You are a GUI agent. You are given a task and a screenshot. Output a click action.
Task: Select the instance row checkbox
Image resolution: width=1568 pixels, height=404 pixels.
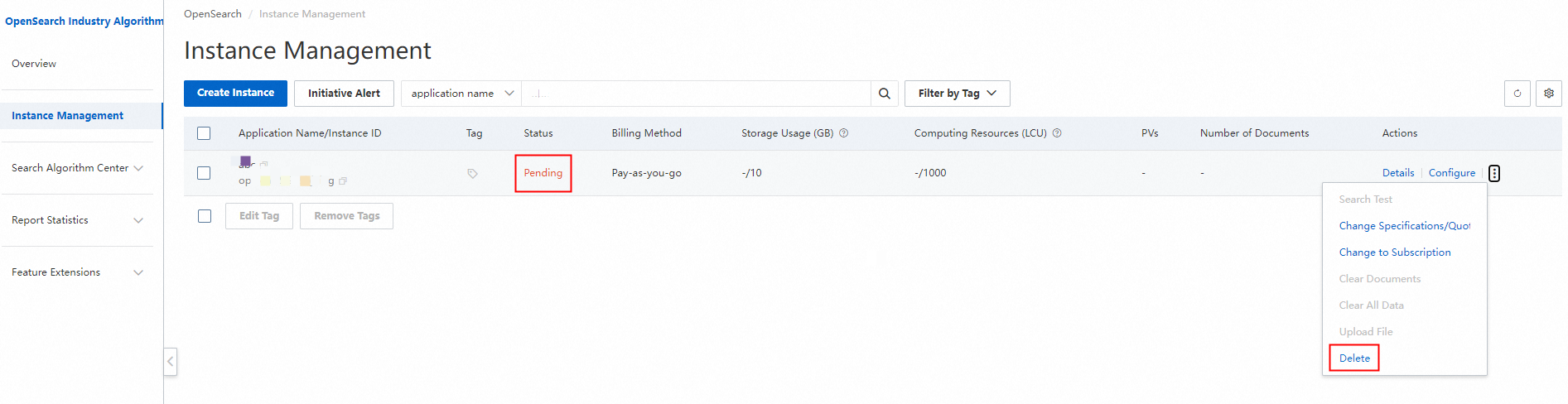204,173
